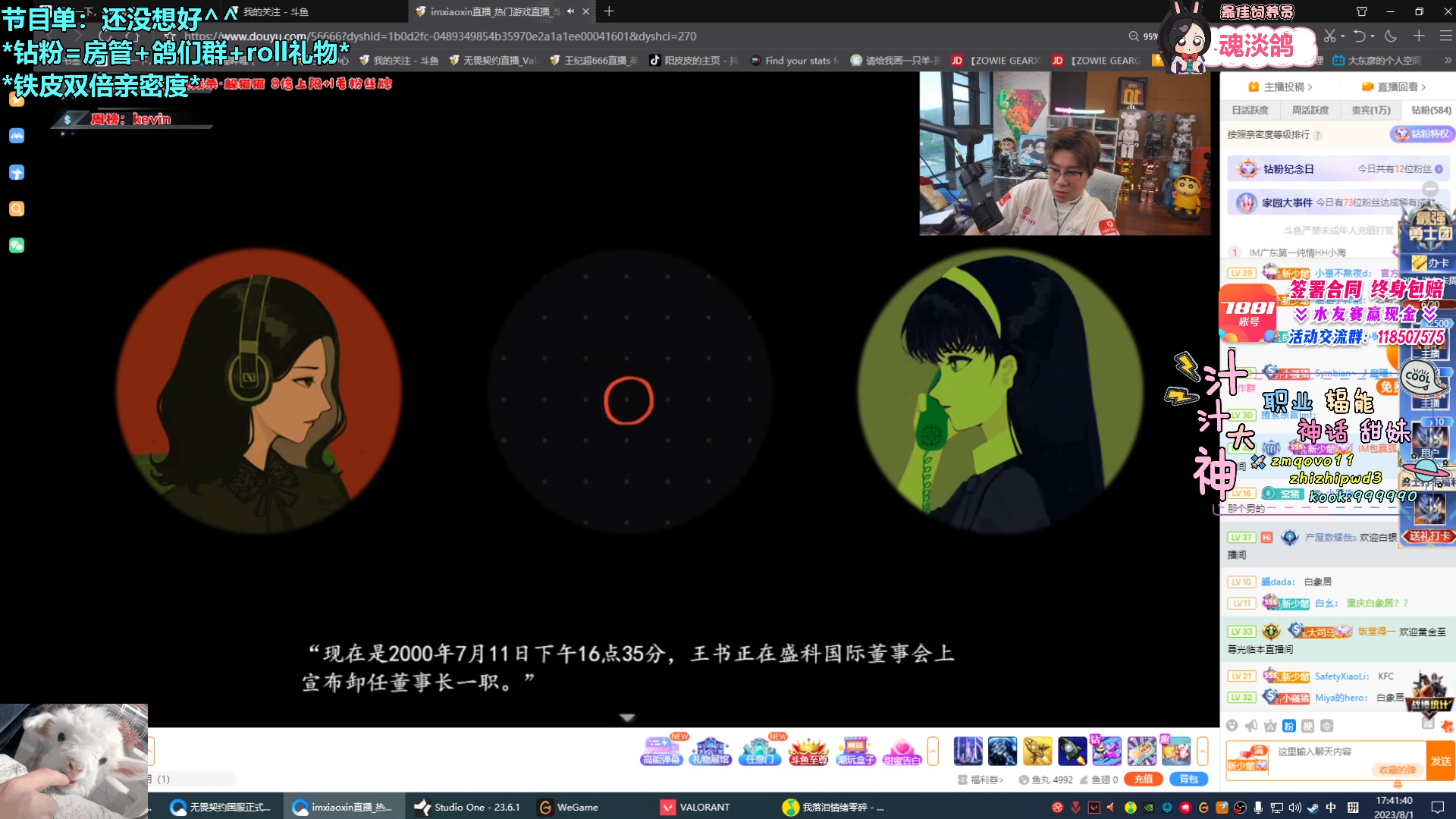Click the orange search icon in left sidebar
This screenshot has width=1456, height=819.
point(17,209)
